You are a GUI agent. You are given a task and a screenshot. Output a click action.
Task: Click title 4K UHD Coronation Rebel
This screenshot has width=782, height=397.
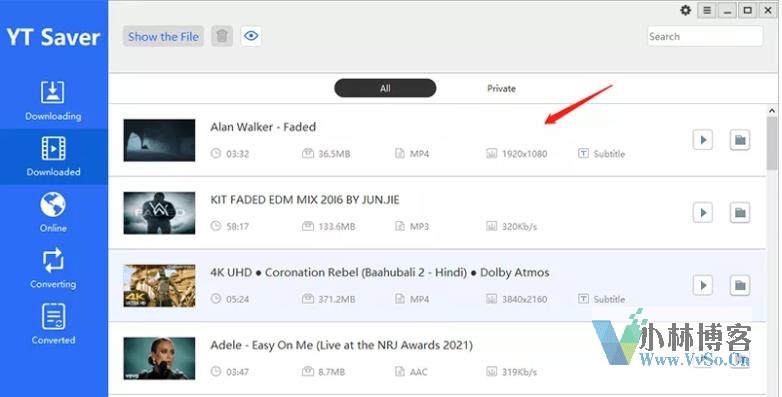pos(380,273)
